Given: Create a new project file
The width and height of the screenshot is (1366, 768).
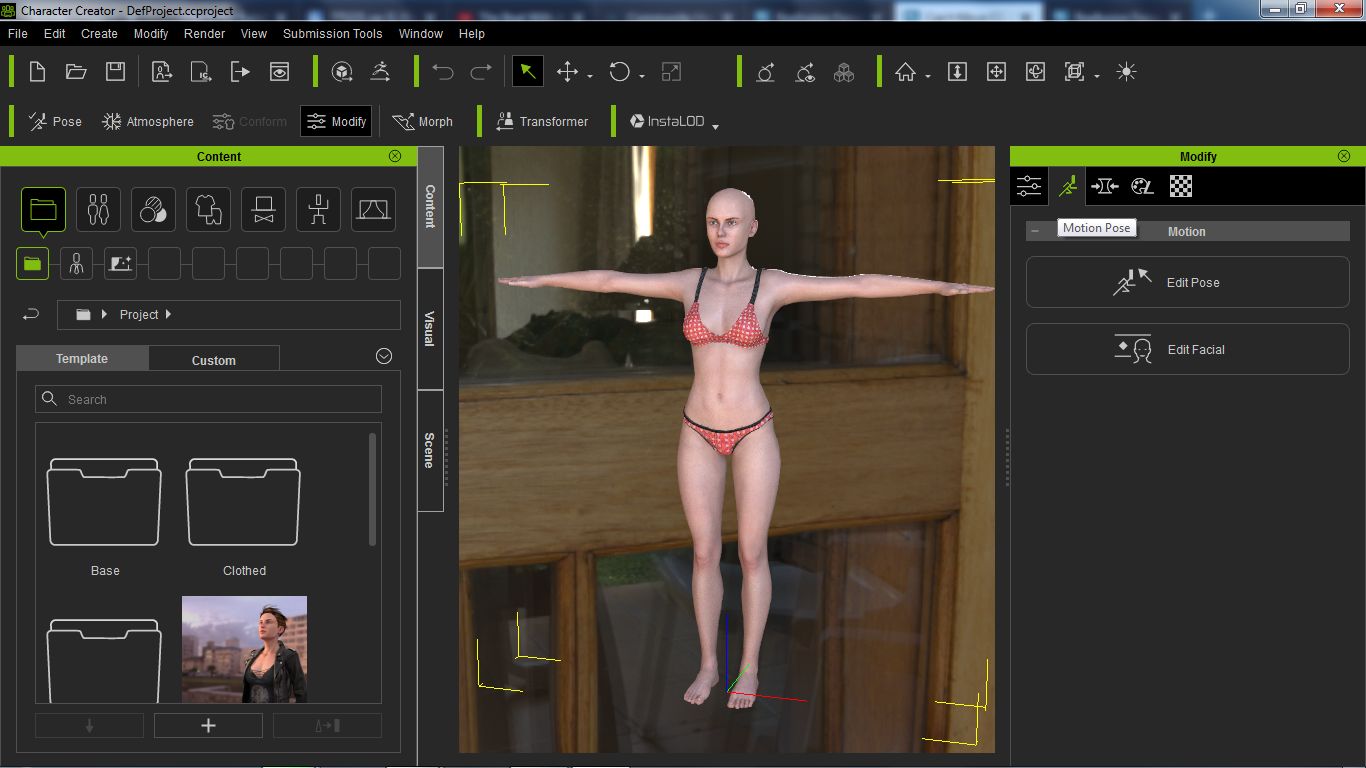Looking at the screenshot, I should (x=37, y=72).
